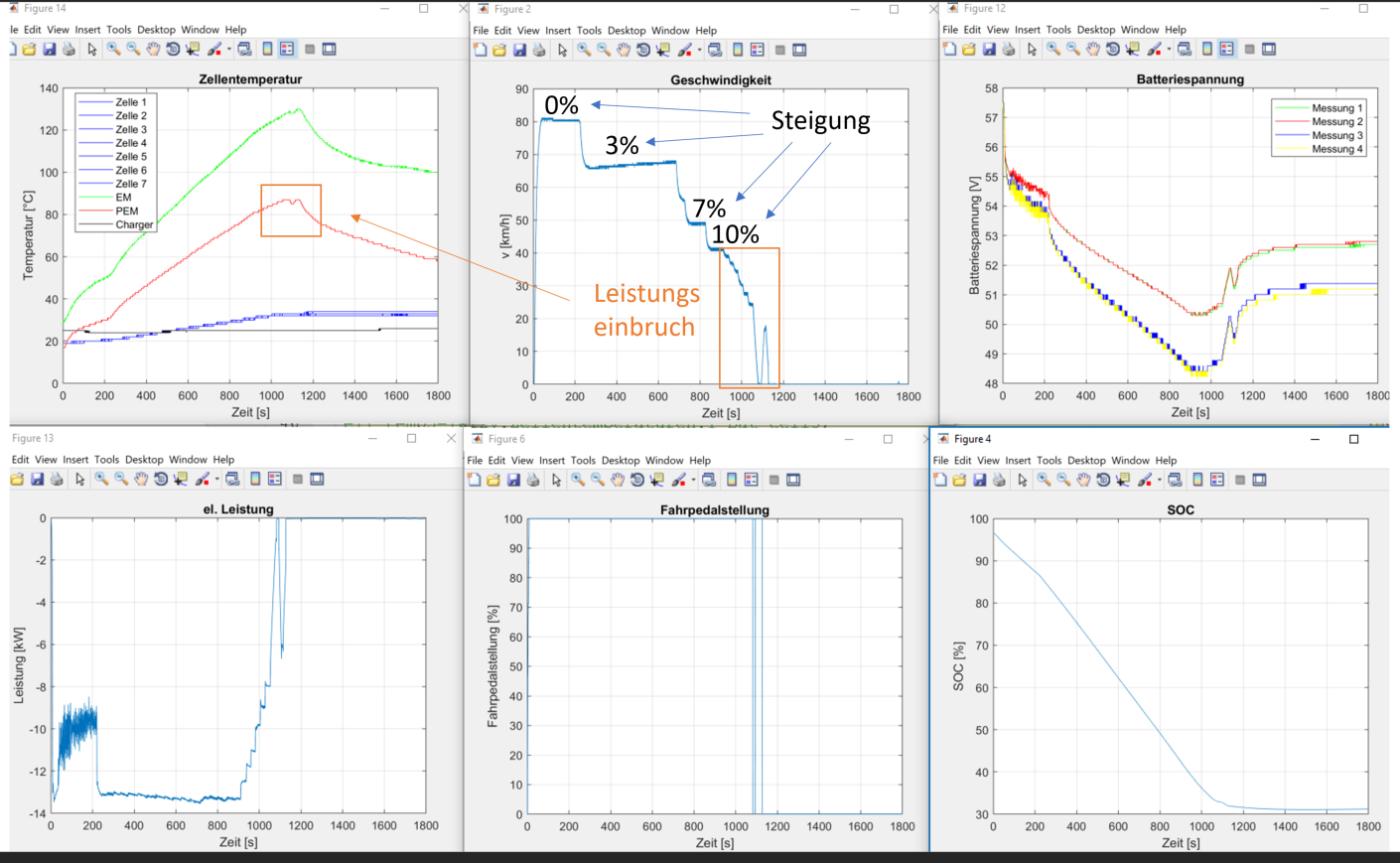The height and width of the screenshot is (863, 1400).
Task: Click the 'Geschwindigkeit' plot title
Action: pyautogui.click(x=720, y=80)
